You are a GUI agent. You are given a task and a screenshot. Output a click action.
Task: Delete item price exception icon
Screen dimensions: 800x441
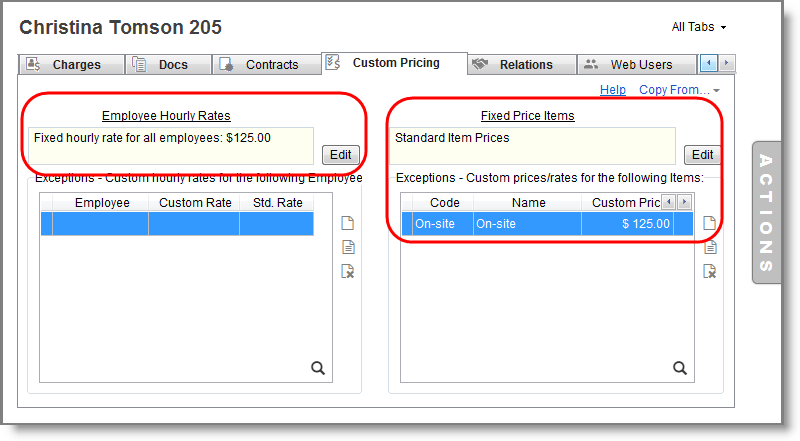tap(709, 271)
